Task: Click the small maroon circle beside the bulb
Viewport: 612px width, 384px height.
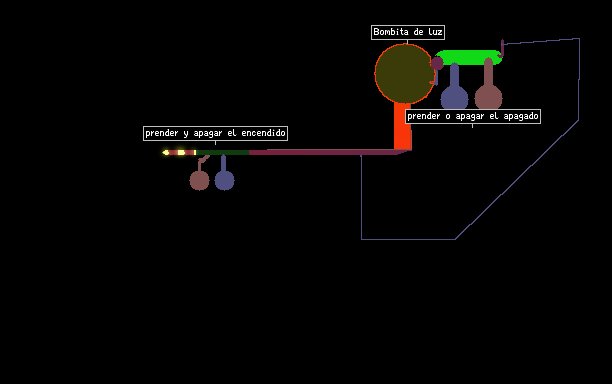Action: (437, 63)
